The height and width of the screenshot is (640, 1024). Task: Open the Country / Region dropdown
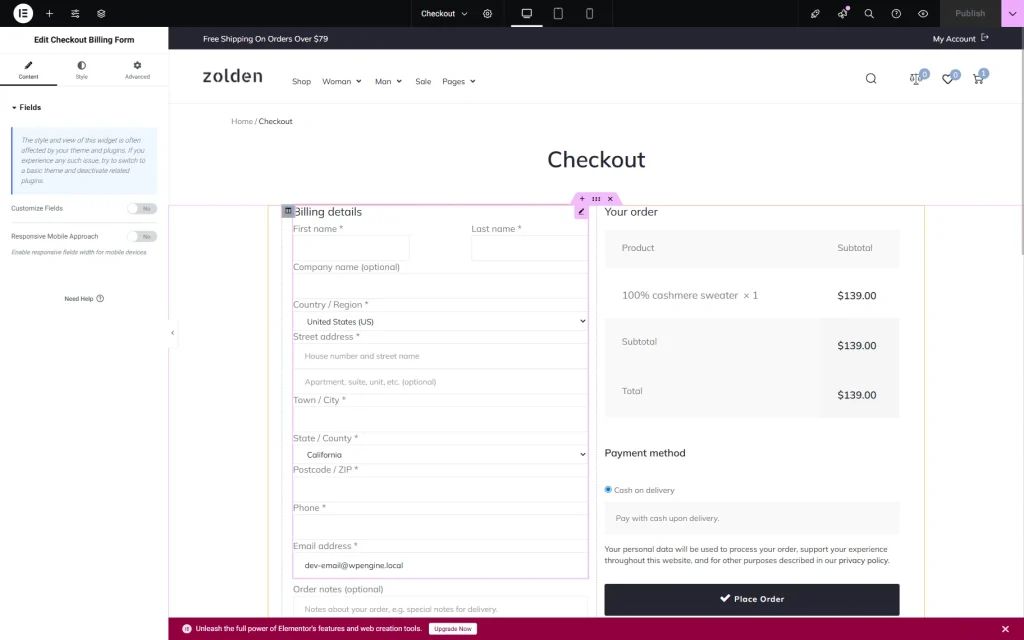[x=440, y=321]
